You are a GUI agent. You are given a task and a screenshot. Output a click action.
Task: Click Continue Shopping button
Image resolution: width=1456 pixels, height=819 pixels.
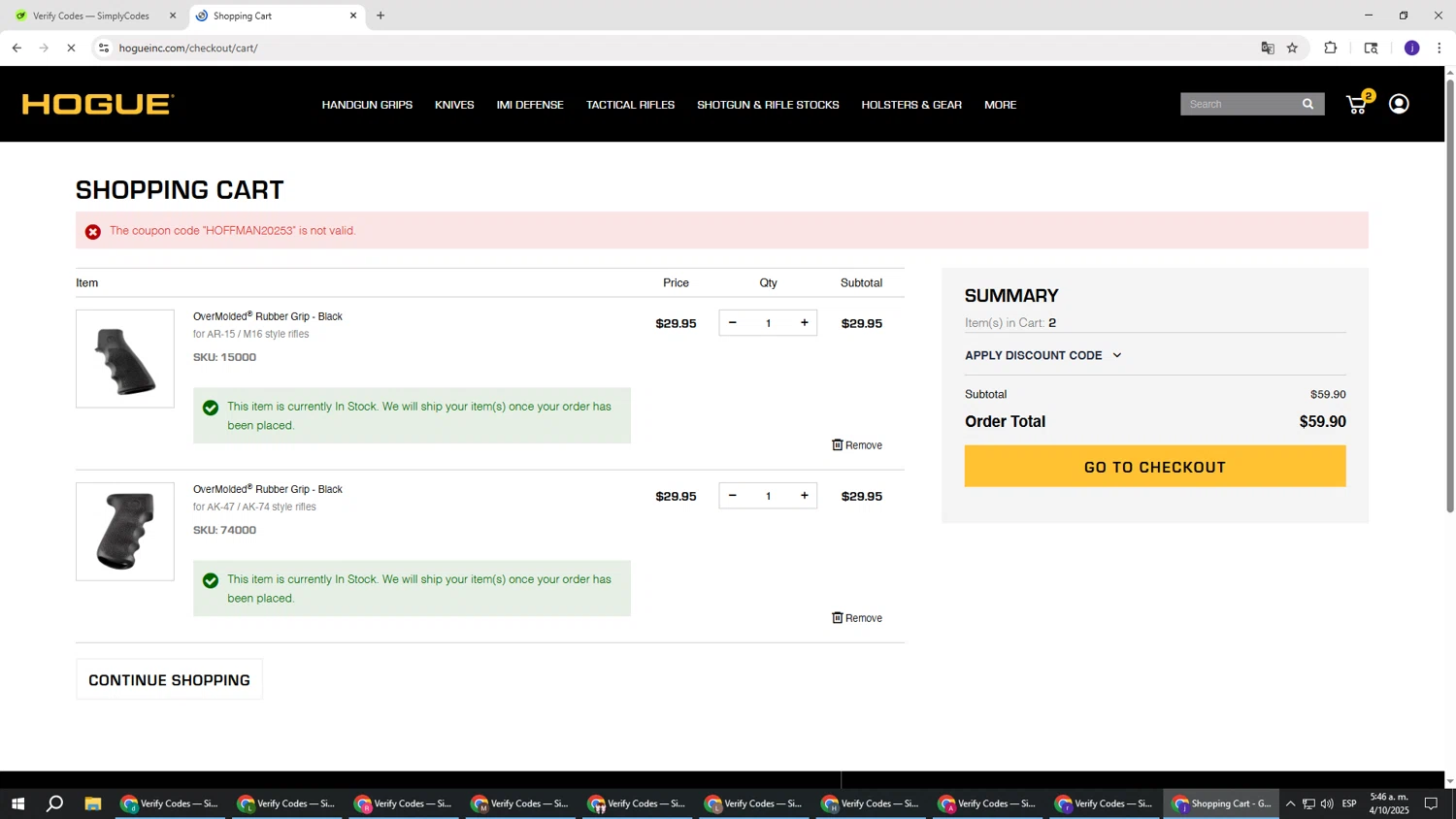coord(169,680)
